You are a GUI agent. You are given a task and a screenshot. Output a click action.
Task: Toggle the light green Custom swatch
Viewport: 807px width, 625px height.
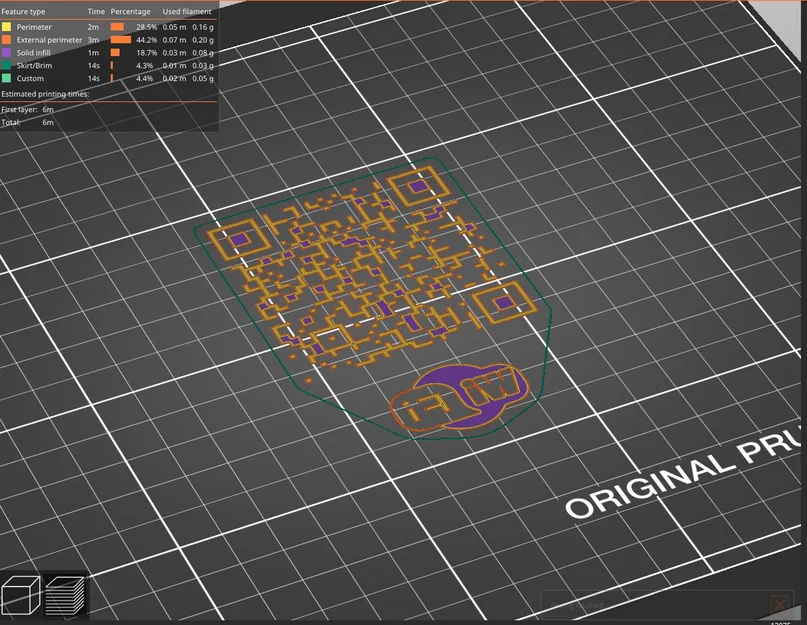(7, 78)
